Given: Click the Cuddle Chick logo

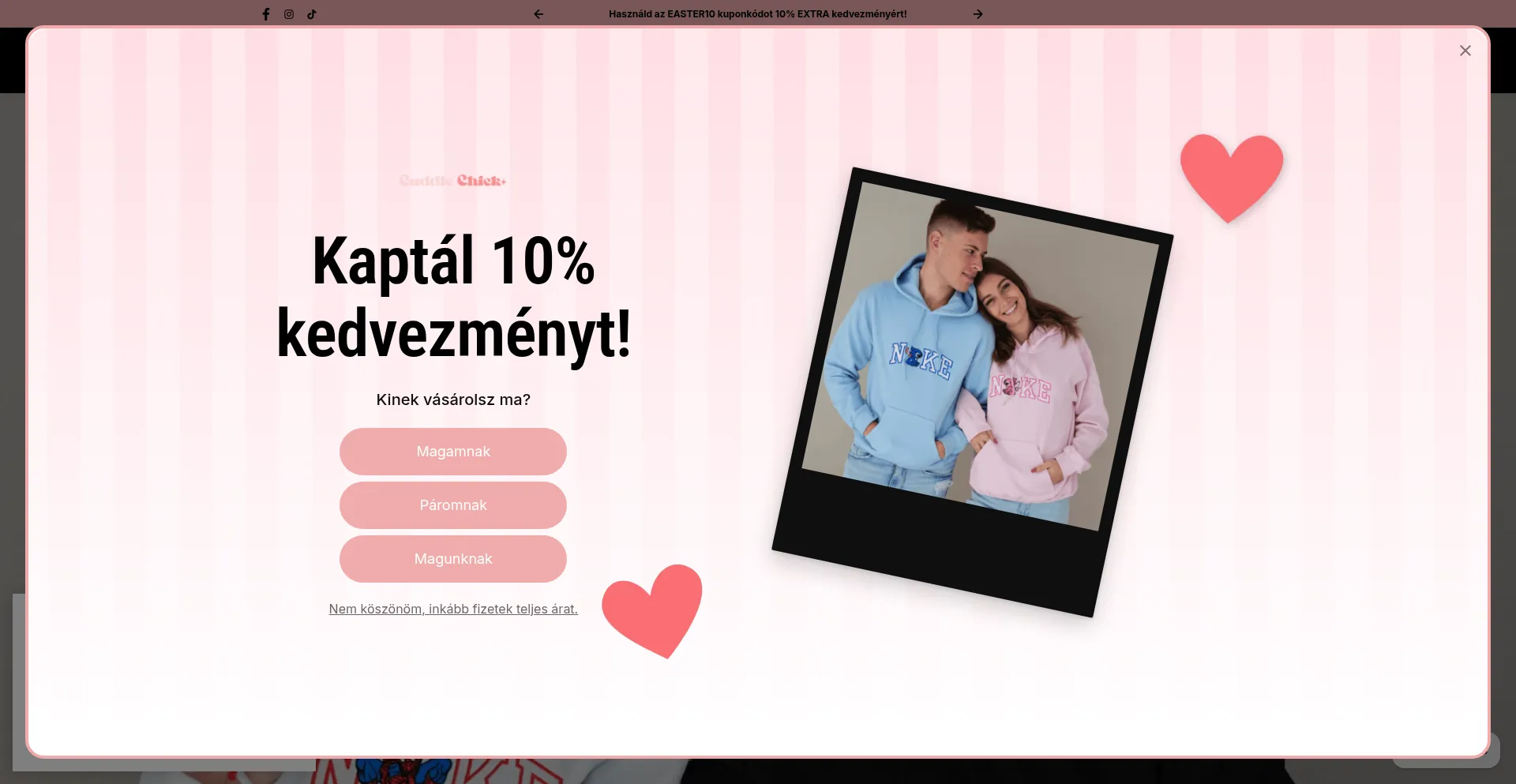Looking at the screenshot, I should click(452, 181).
